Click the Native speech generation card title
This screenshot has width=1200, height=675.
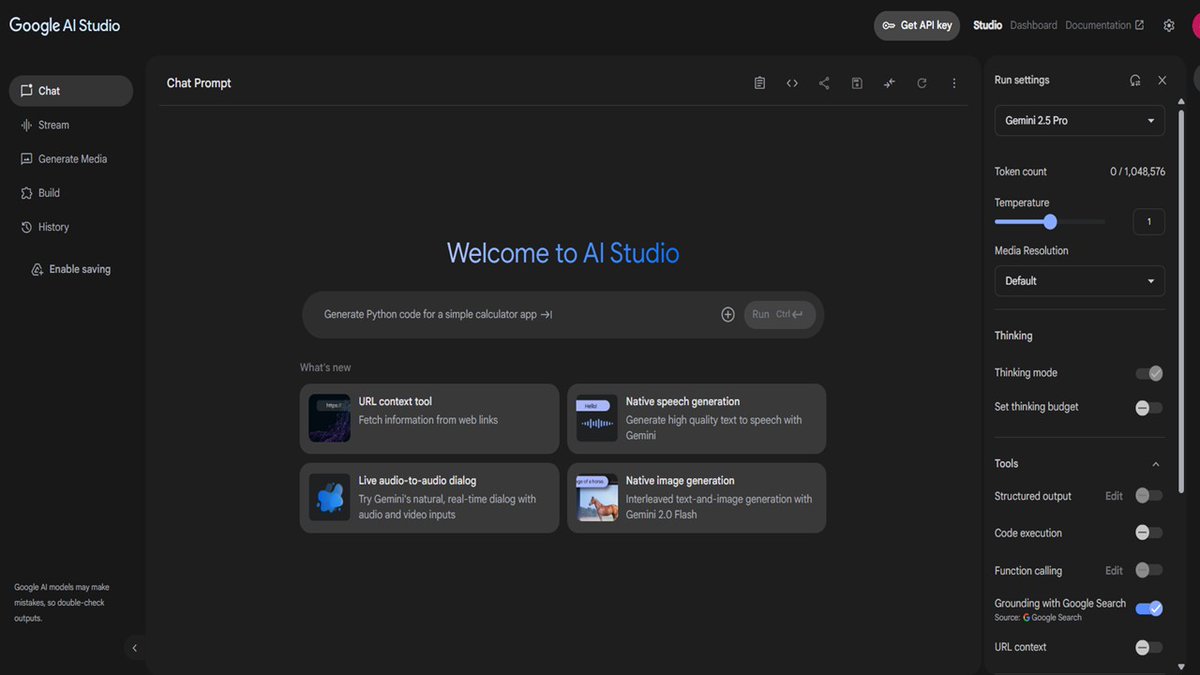[683, 401]
